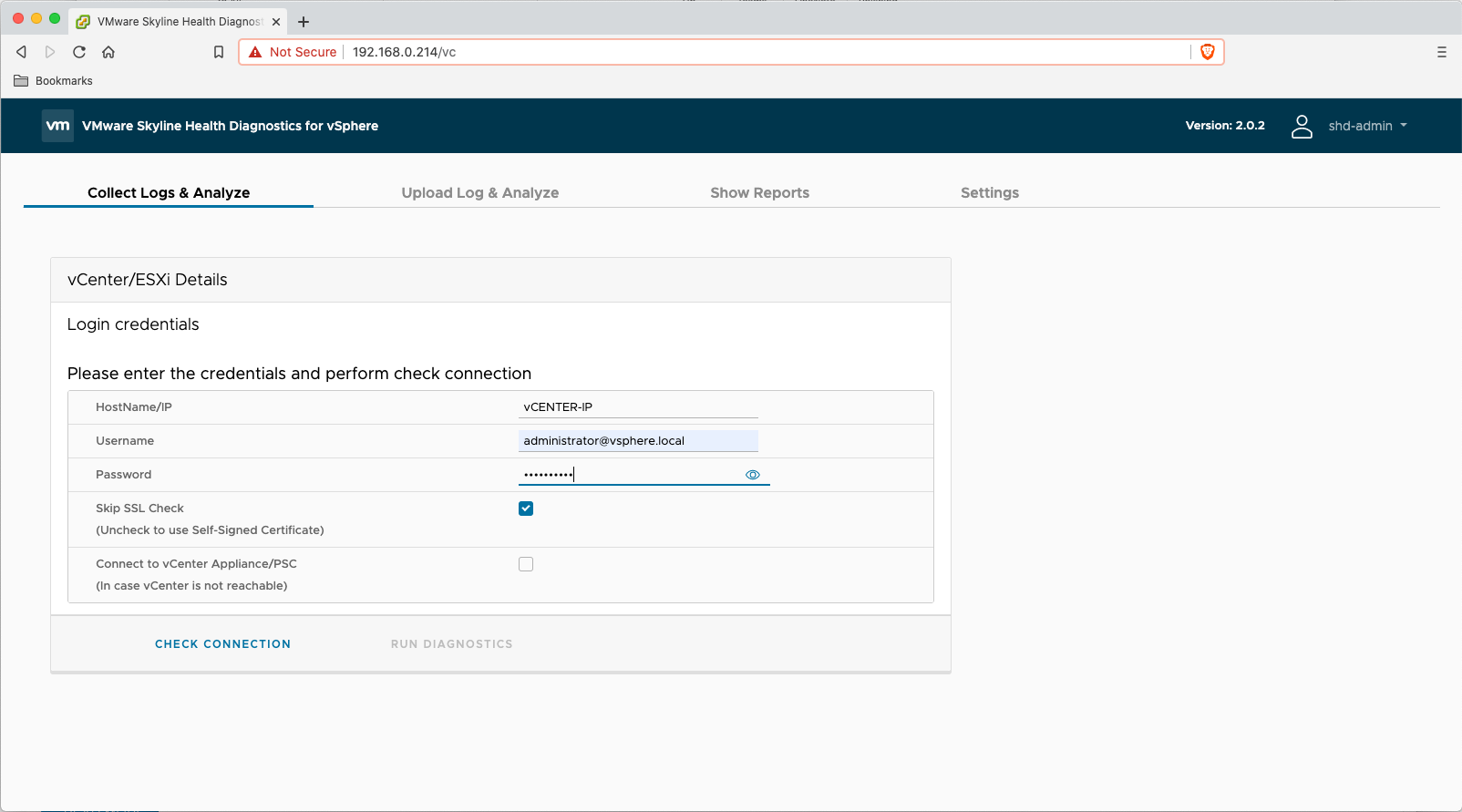Click the browser forward arrow
The width and height of the screenshot is (1462, 812).
(x=50, y=52)
